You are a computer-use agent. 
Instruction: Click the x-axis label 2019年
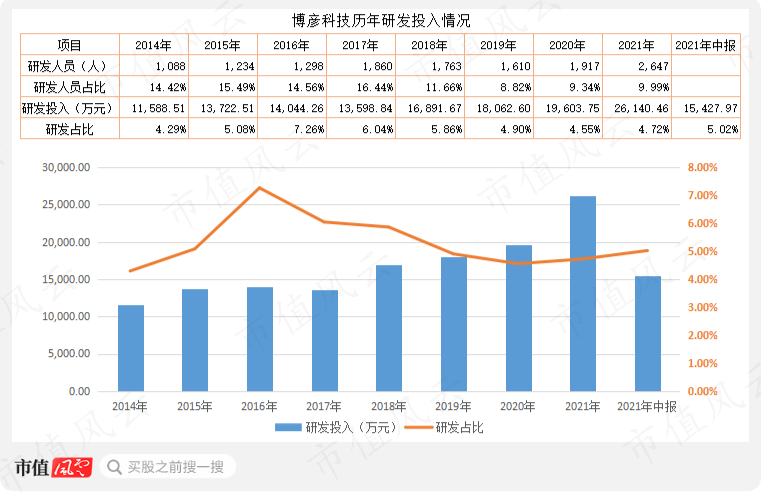(x=453, y=406)
